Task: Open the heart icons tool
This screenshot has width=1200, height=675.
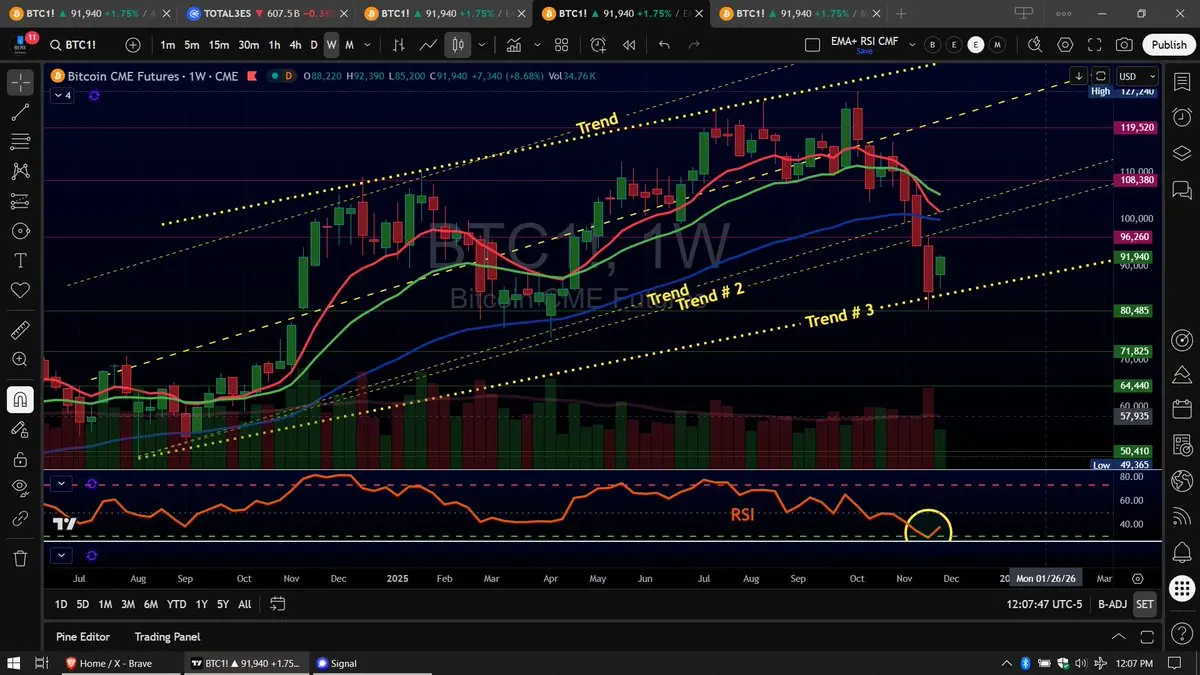Action: (x=20, y=289)
